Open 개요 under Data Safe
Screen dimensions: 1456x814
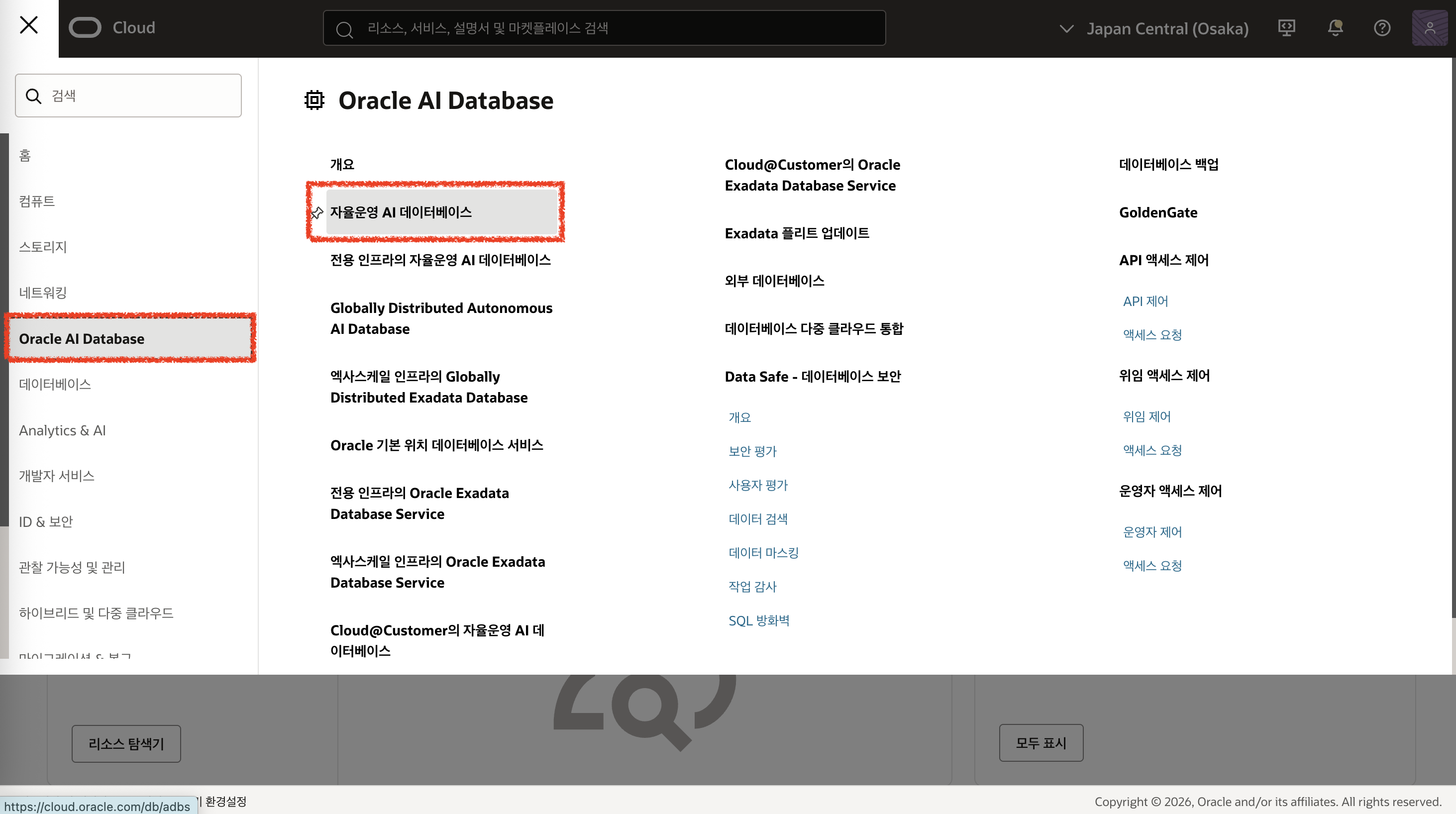pyautogui.click(x=740, y=417)
